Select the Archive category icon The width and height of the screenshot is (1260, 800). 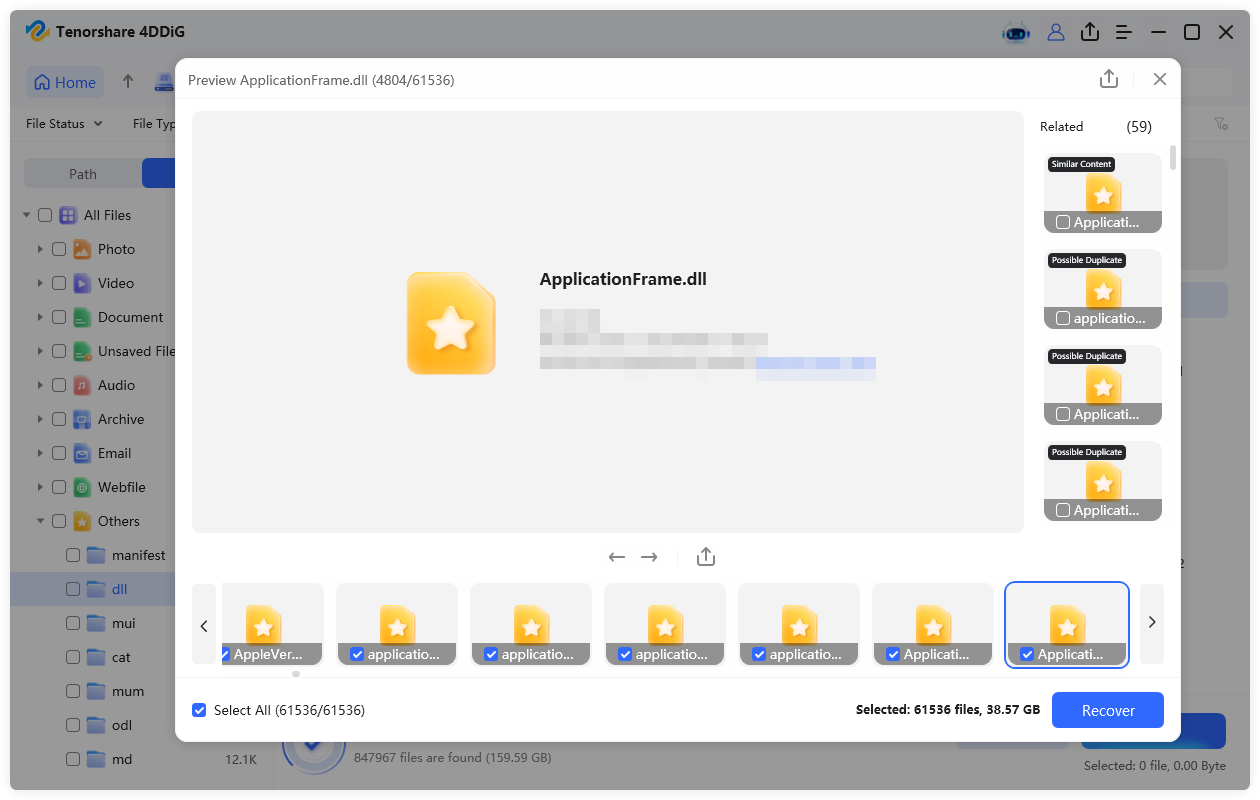coord(82,419)
